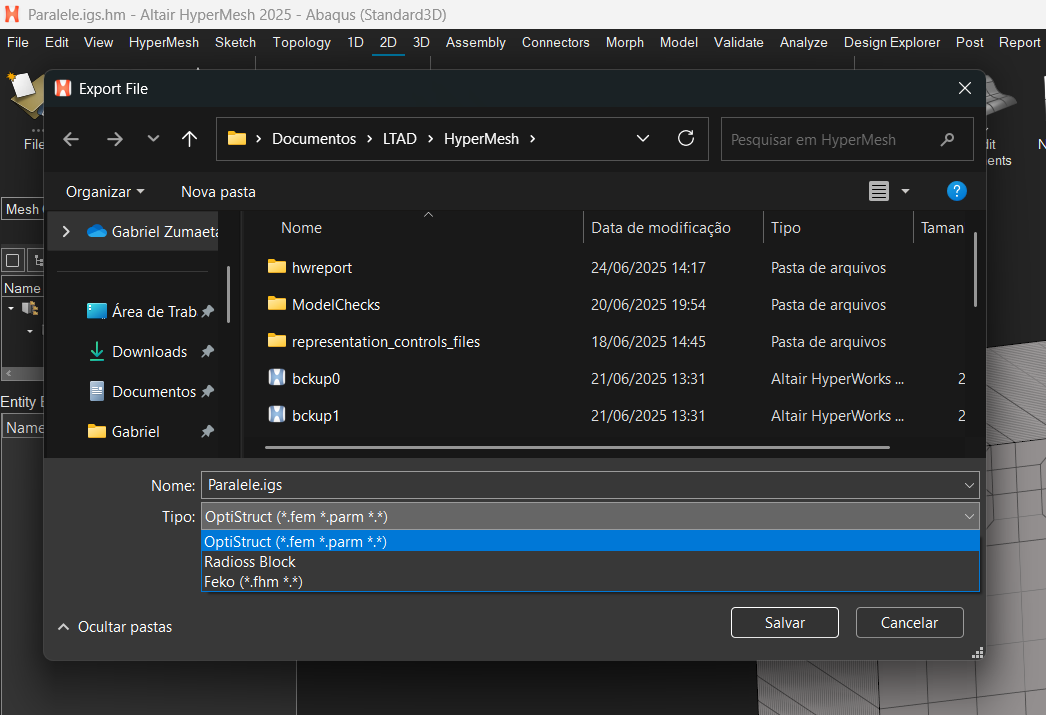
Task: Toggle the Tipo file type combo box
Action: [590, 517]
